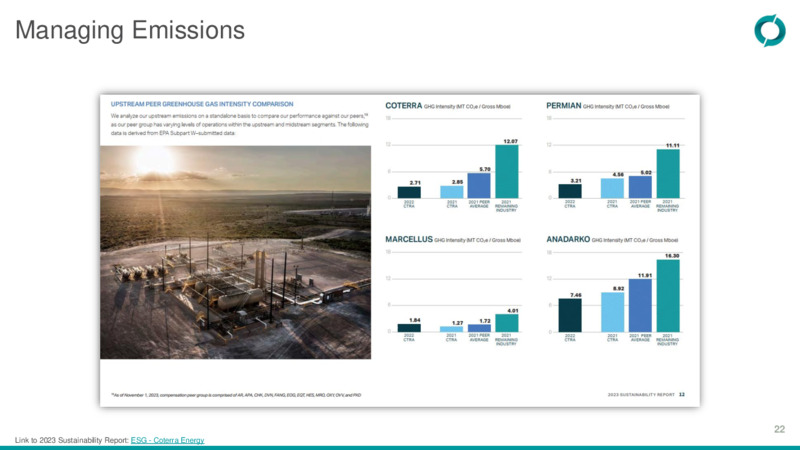Click the compensation peer group footnote
The width and height of the screenshot is (800, 450).
(236, 395)
